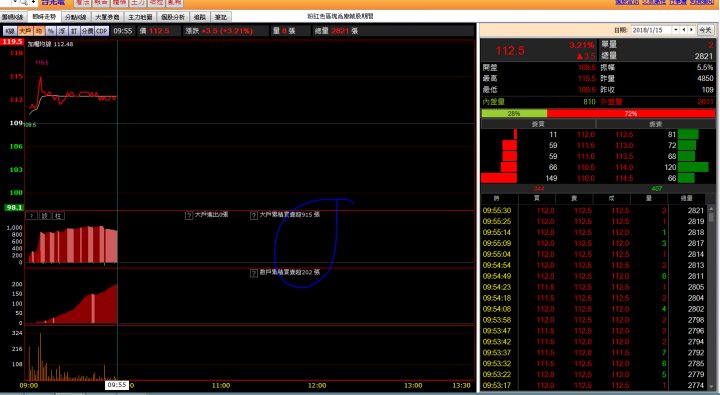Open the stock selector dropdown arrow
Image resolution: width=720 pixels, height=395 pixels.
point(15,2)
